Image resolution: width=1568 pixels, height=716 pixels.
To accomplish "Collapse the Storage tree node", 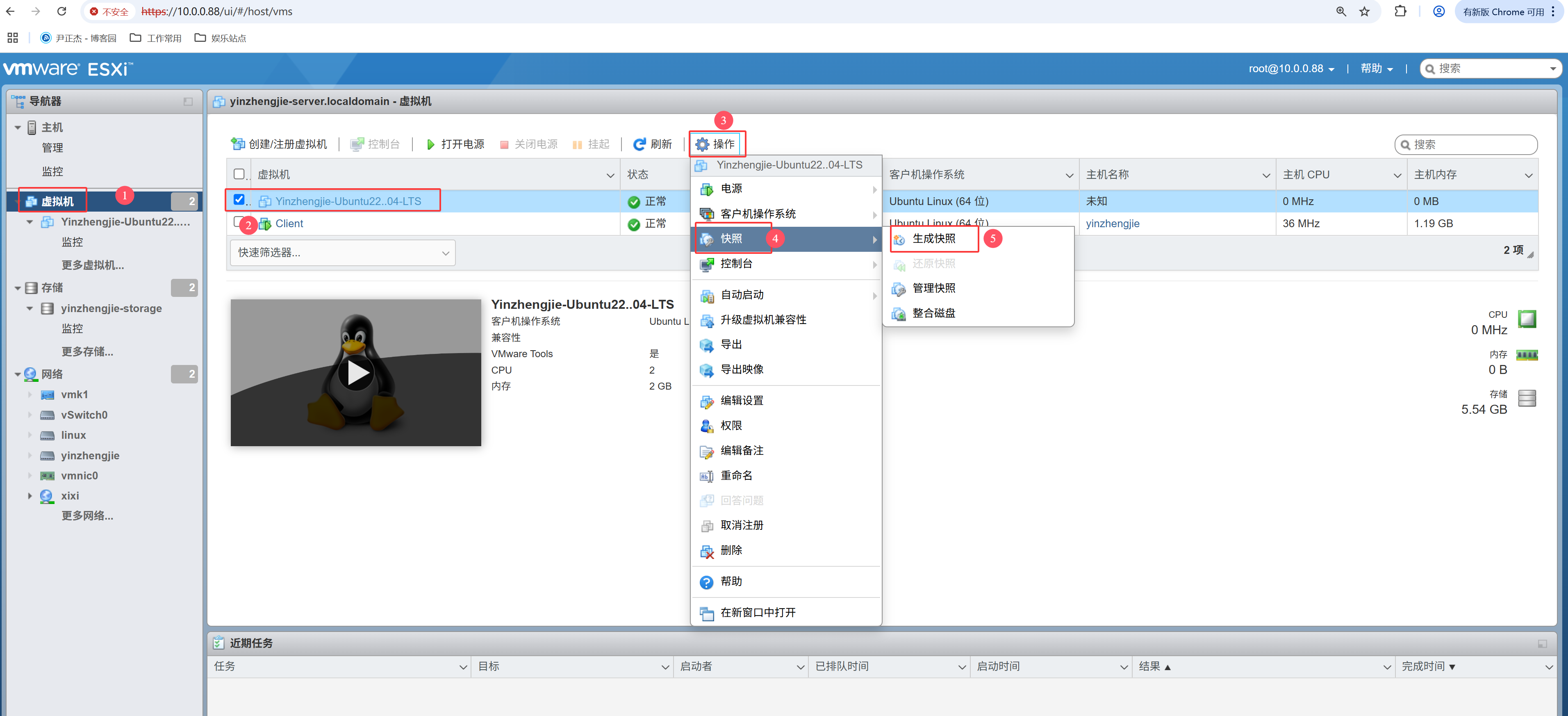I will click(x=18, y=288).
